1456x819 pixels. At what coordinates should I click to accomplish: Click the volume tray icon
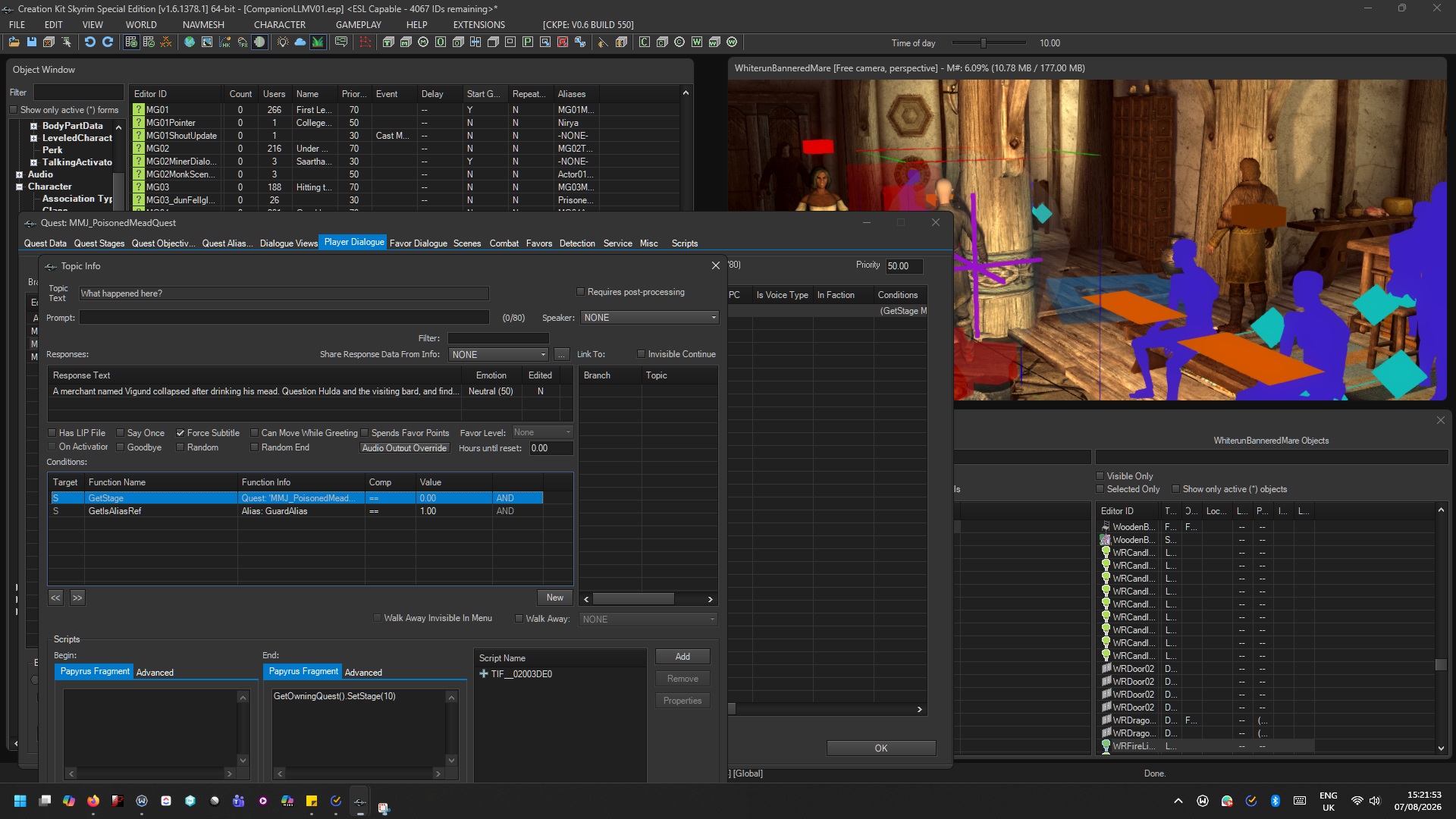[x=1375, y=801]
